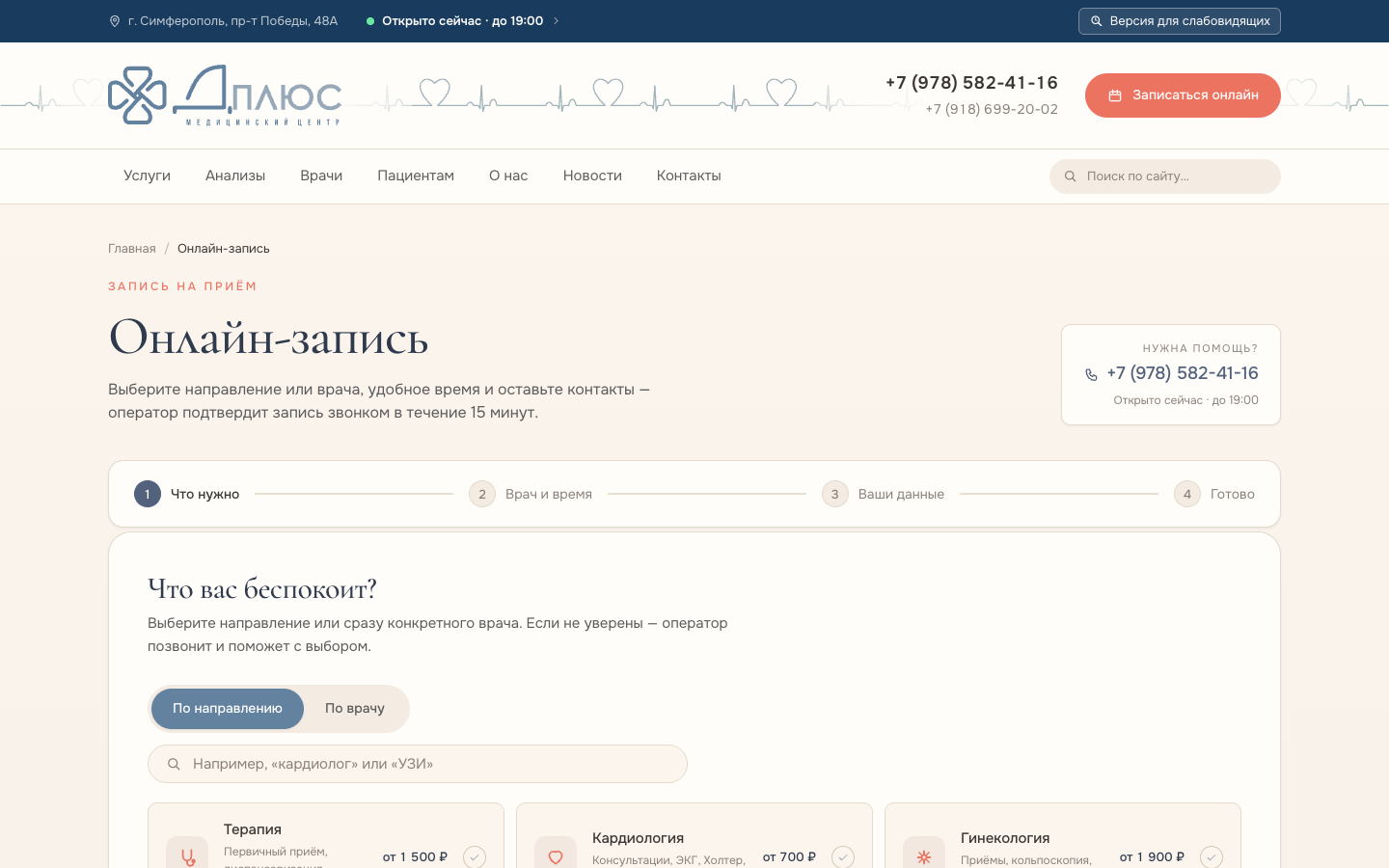Go to «Контакты»
1389x868 pixels.
(689, 176)
